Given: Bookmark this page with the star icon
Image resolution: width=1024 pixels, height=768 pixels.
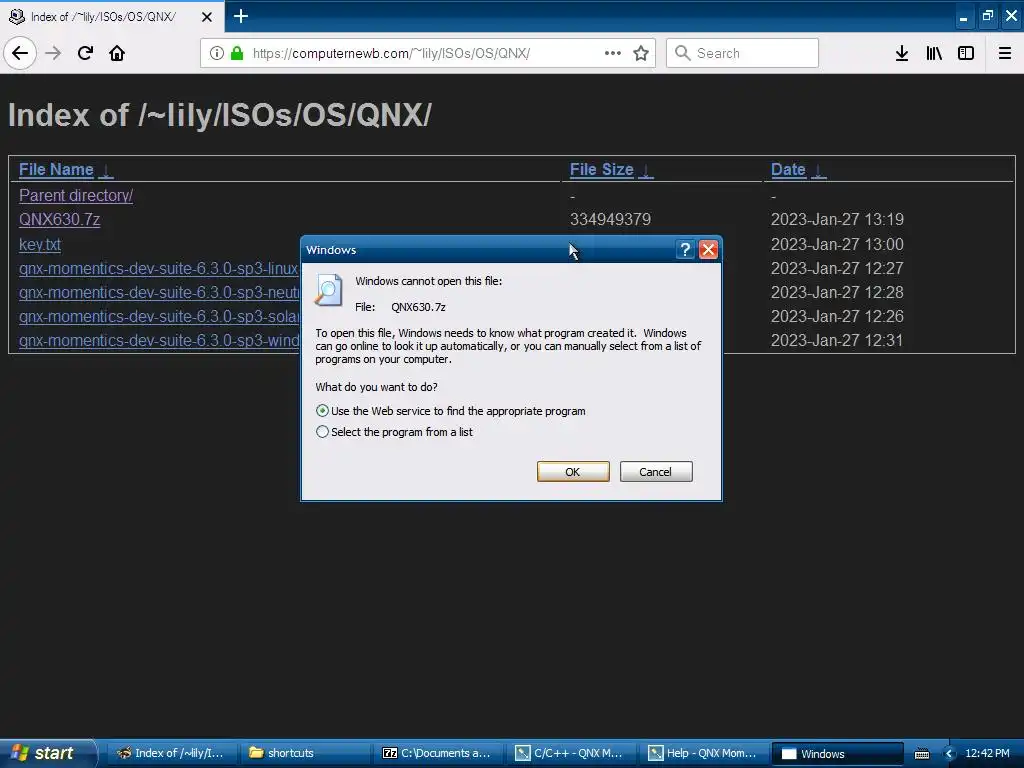Looking at the screenshot, I should (x=641, y=54).
